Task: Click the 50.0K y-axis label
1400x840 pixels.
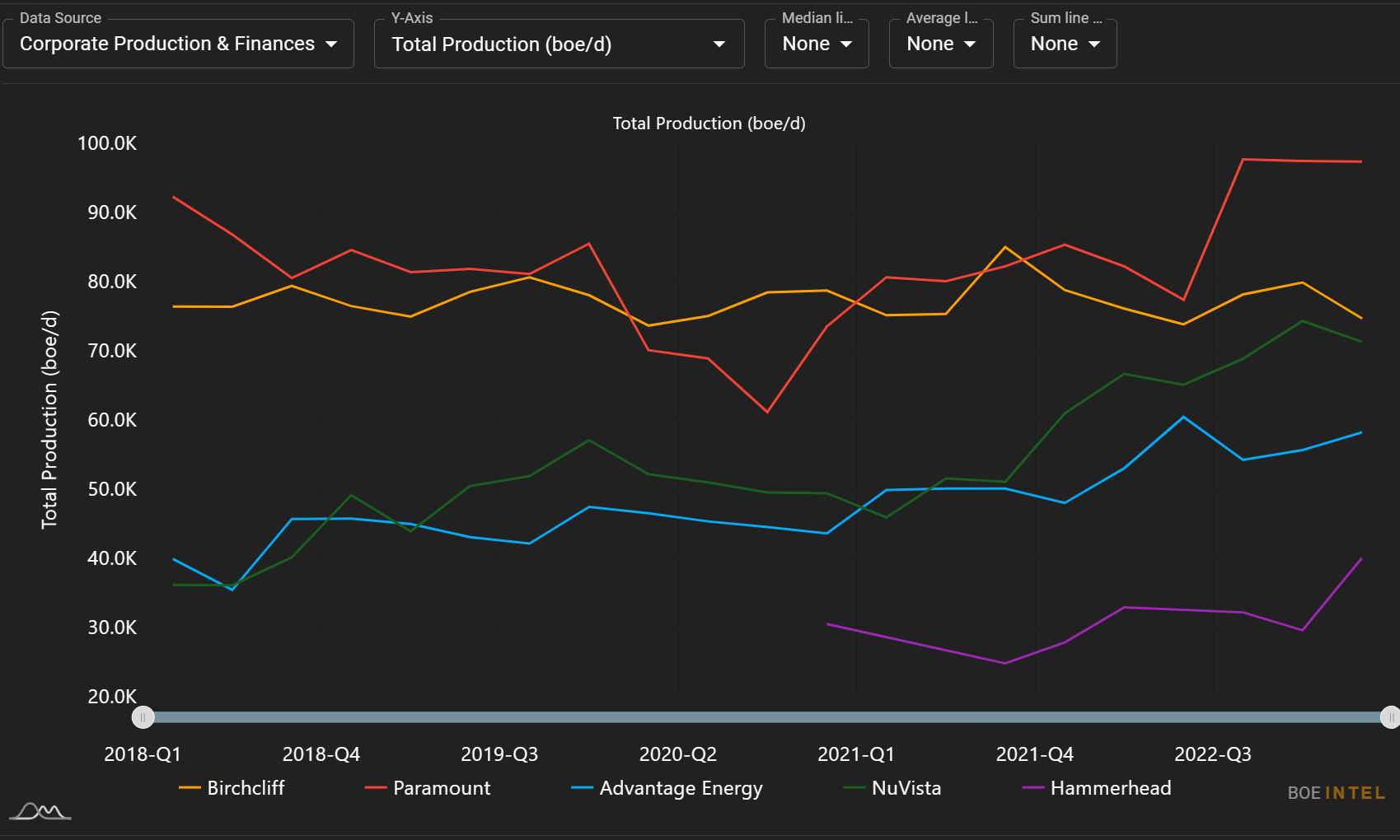Action: 112,489
